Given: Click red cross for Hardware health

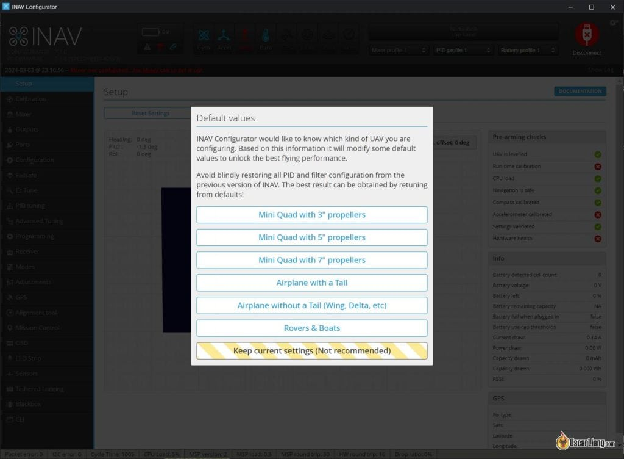Looking at the screenshot, I should (x=598, y=239).
